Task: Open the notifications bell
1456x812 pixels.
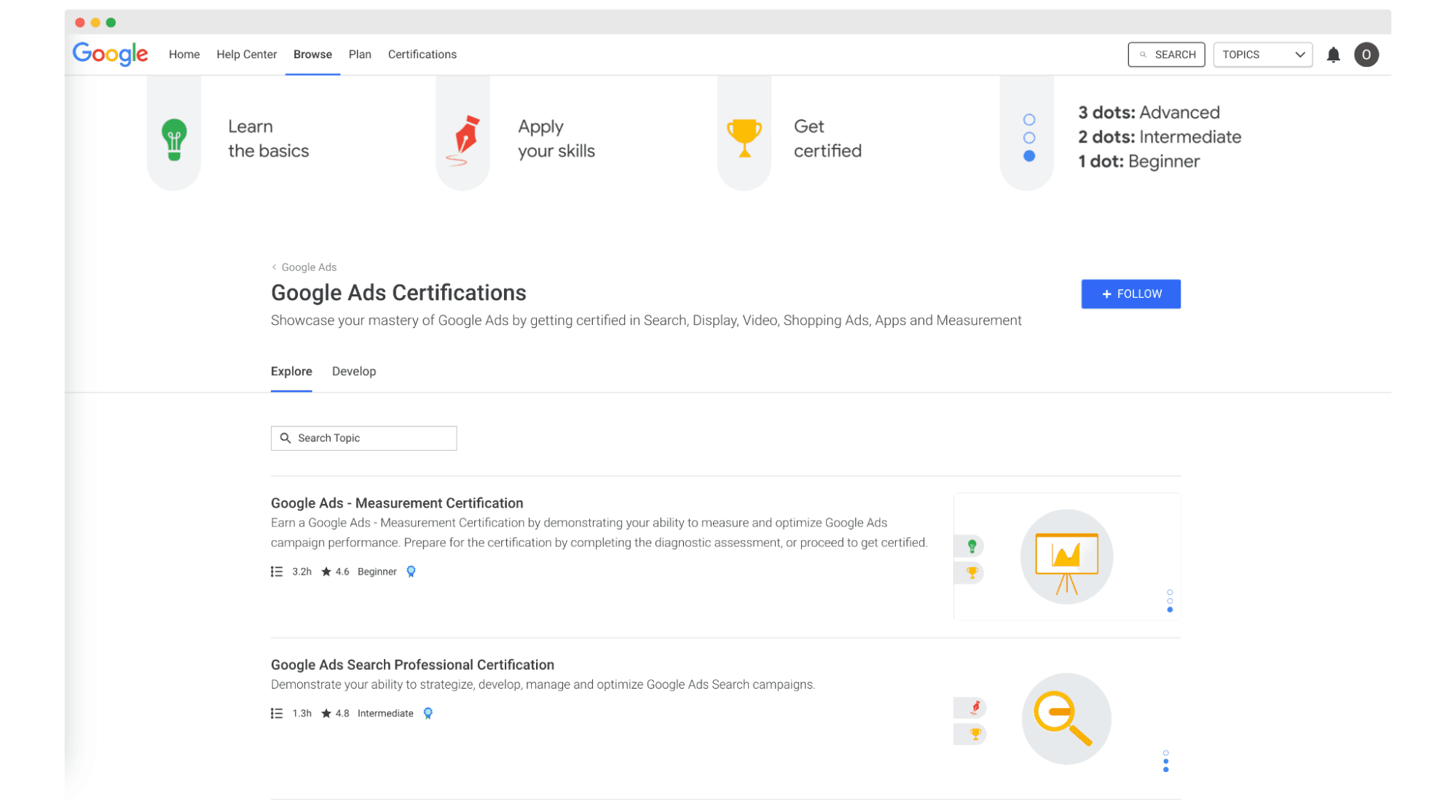Action: 1333,55
